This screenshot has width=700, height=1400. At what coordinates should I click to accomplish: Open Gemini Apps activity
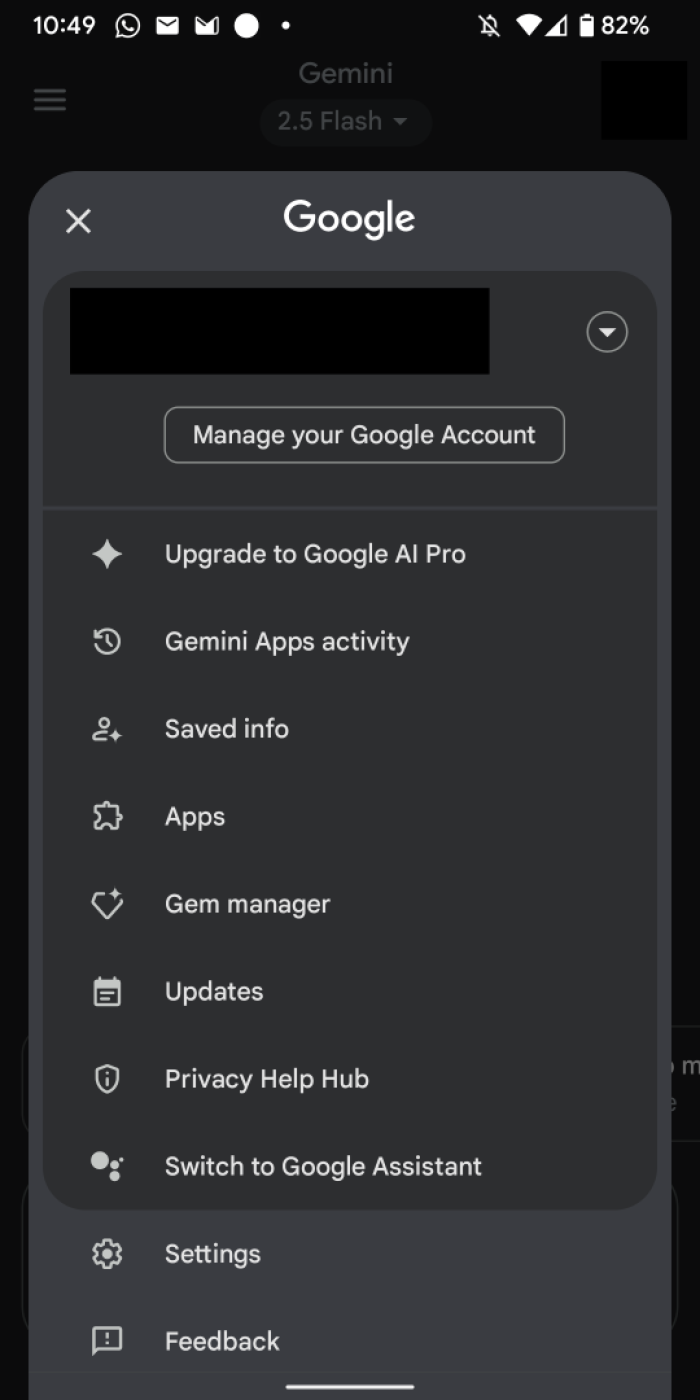(x=287, y=641)
